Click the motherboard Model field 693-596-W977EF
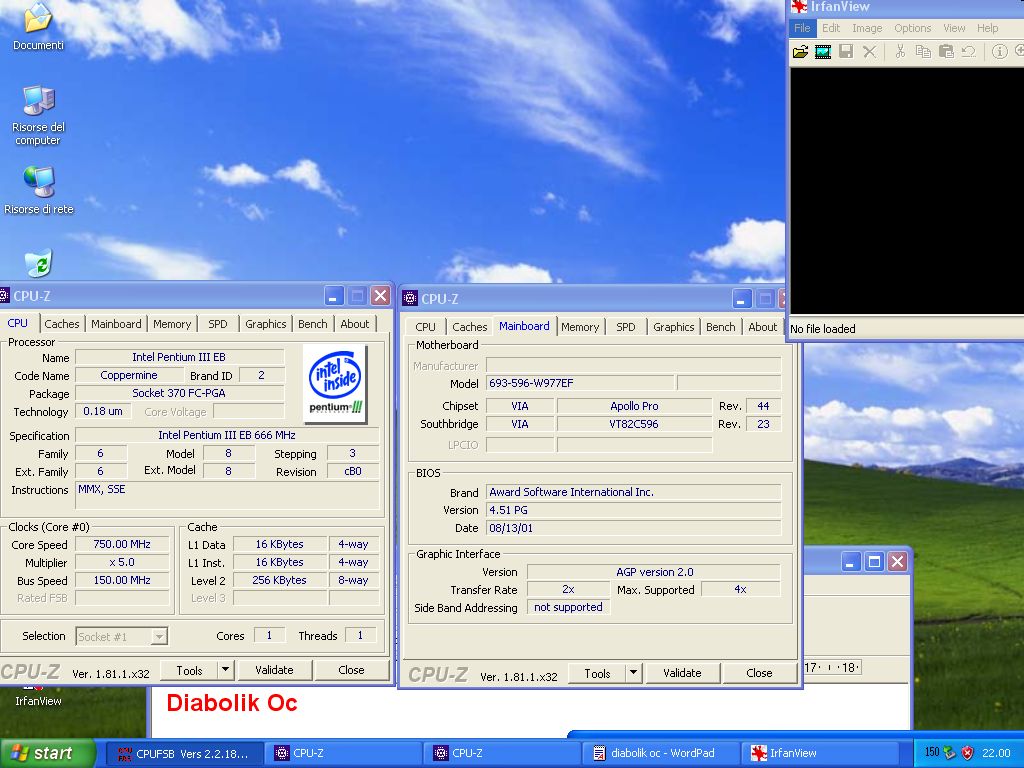This screenshot has height=768, width=1024. (580, 383)
